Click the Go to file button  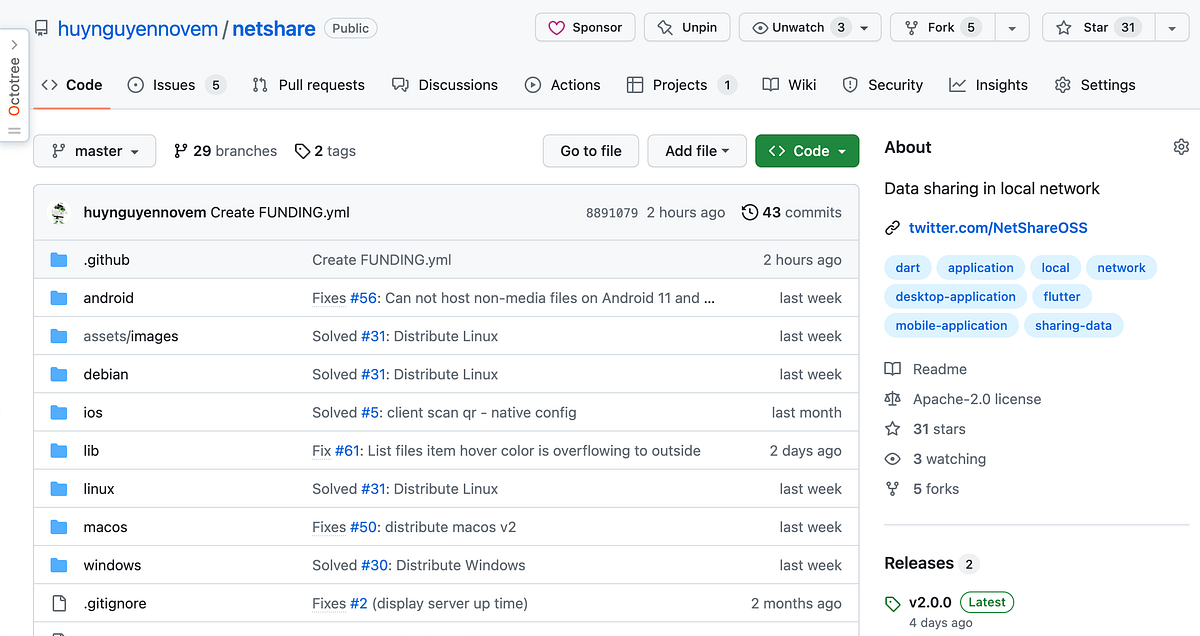591,151
